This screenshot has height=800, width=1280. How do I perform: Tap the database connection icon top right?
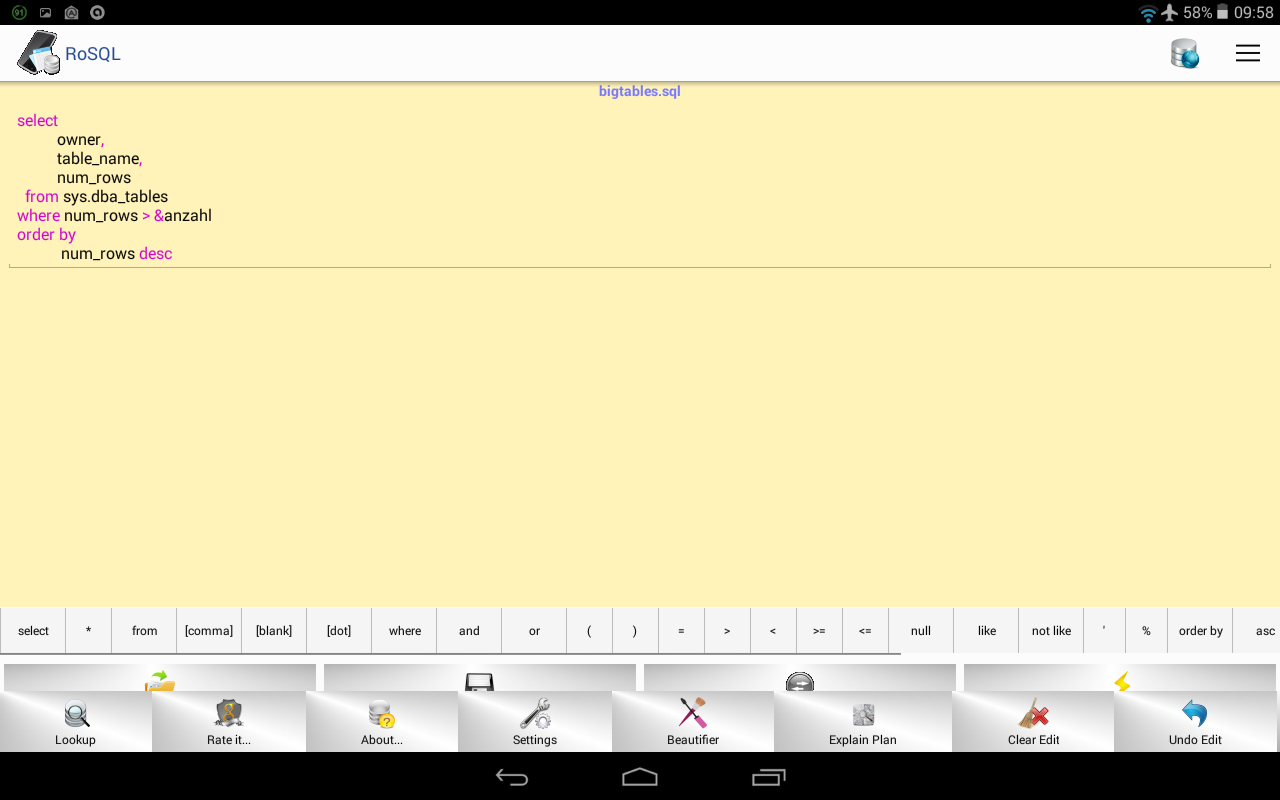click(x=1184, y=53)
